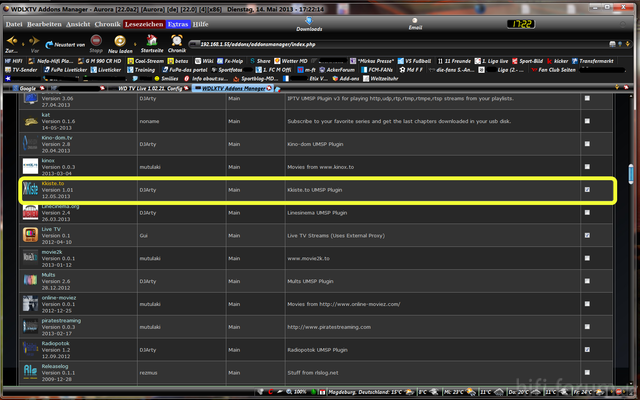
Task: Switch to the WD TV Live Config tab
Action: 150,88
